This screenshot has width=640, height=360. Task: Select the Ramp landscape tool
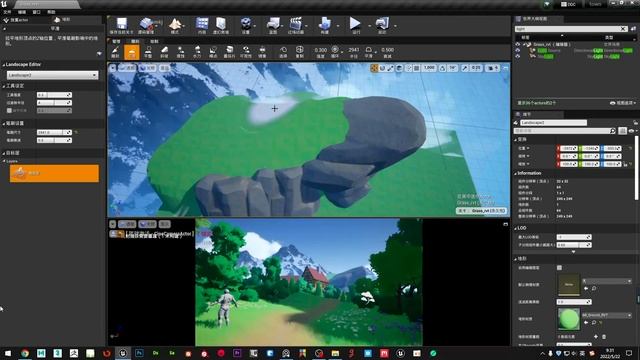point(164,52)
